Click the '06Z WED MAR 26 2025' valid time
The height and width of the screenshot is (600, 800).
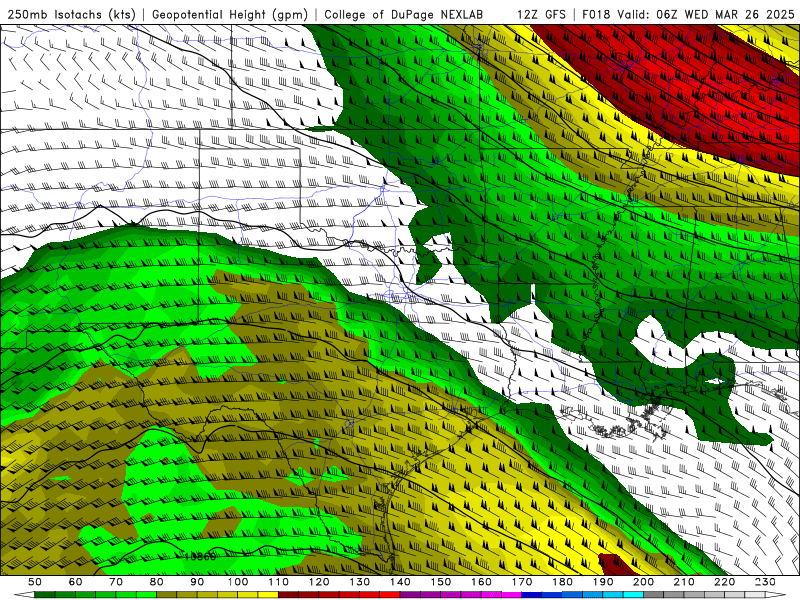725,14
